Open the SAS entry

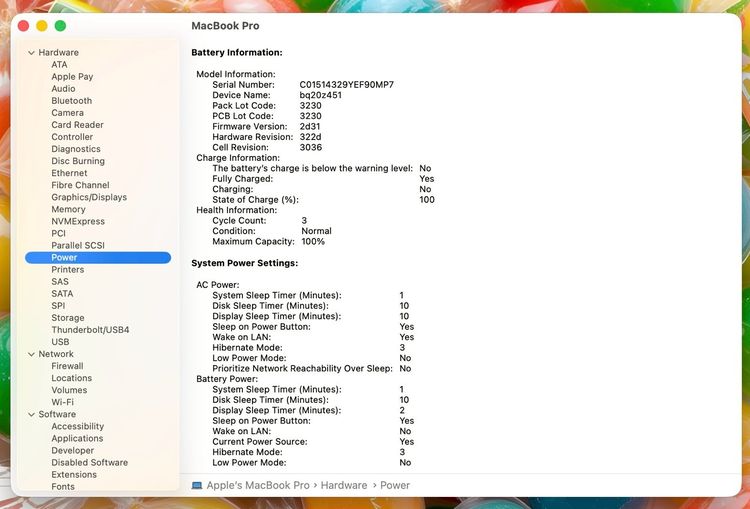coord(60,281)
